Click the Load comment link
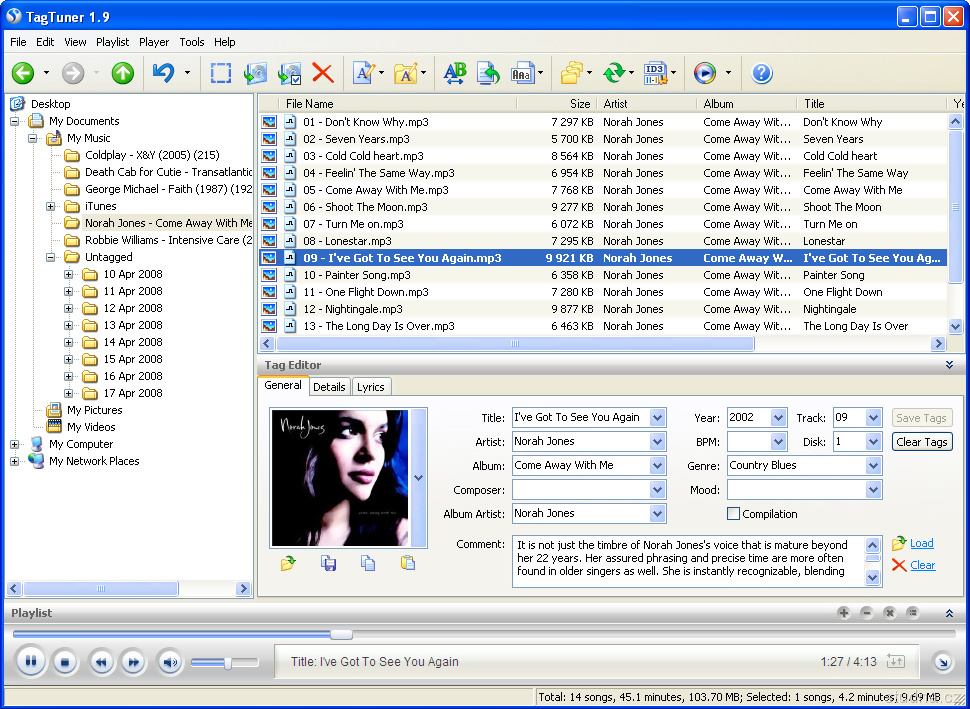970x709 pixels. coord(921,543)
